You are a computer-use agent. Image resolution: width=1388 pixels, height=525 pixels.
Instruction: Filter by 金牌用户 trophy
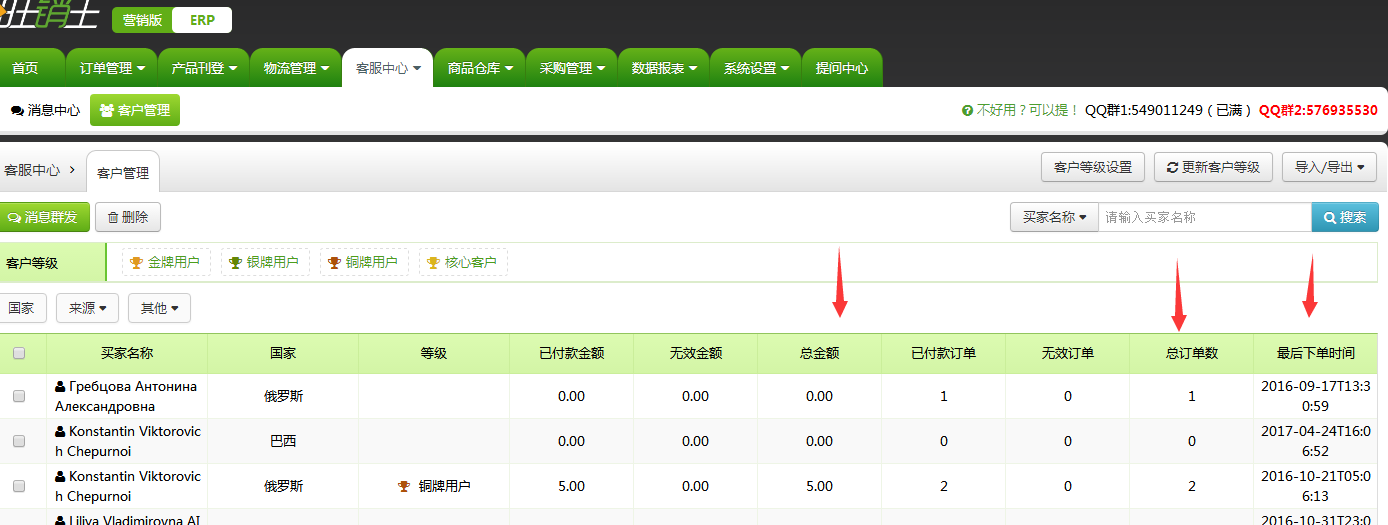coord(166,262)
